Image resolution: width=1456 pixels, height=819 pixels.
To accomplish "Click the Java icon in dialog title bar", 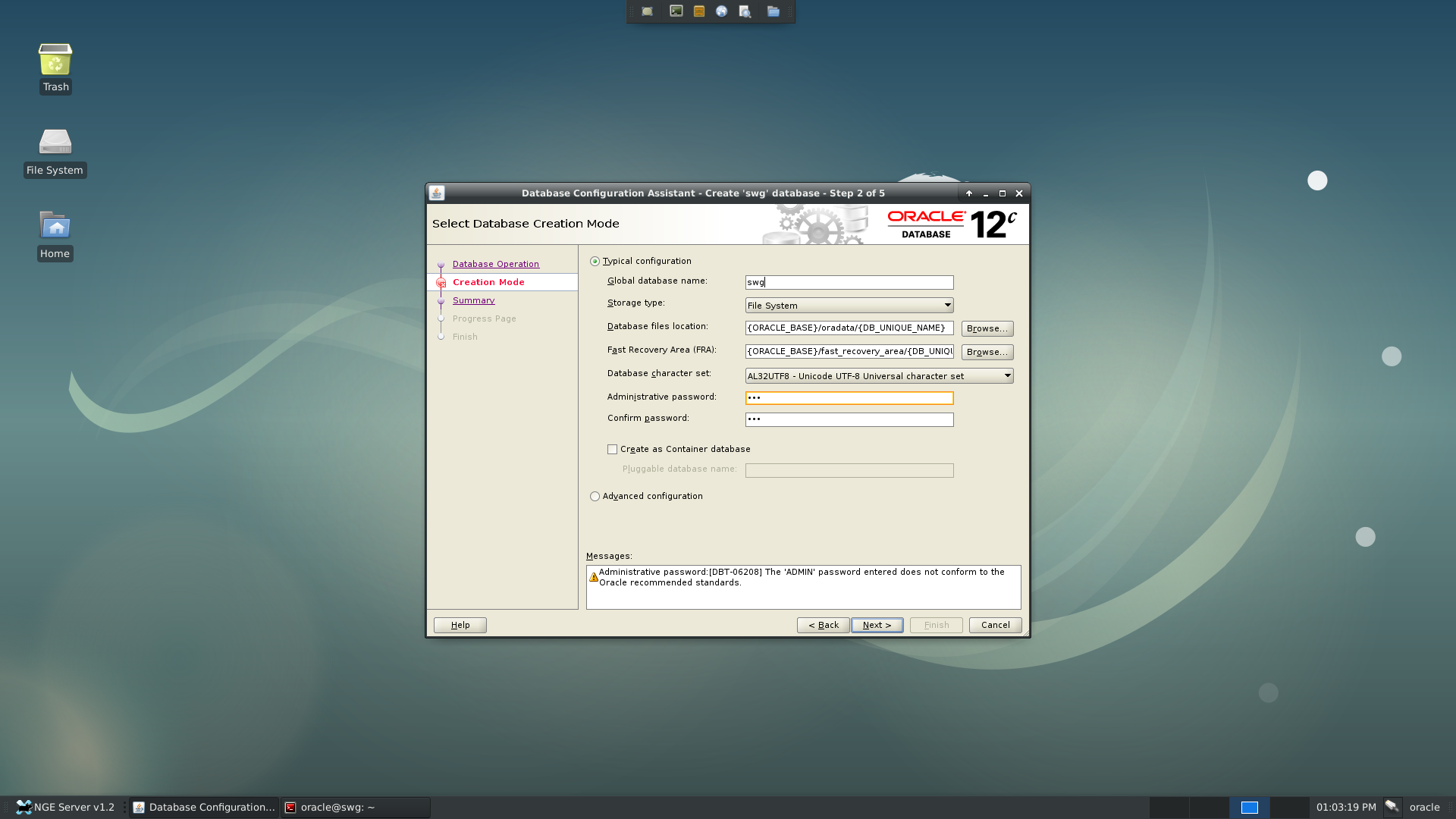I will pos(437,193).
